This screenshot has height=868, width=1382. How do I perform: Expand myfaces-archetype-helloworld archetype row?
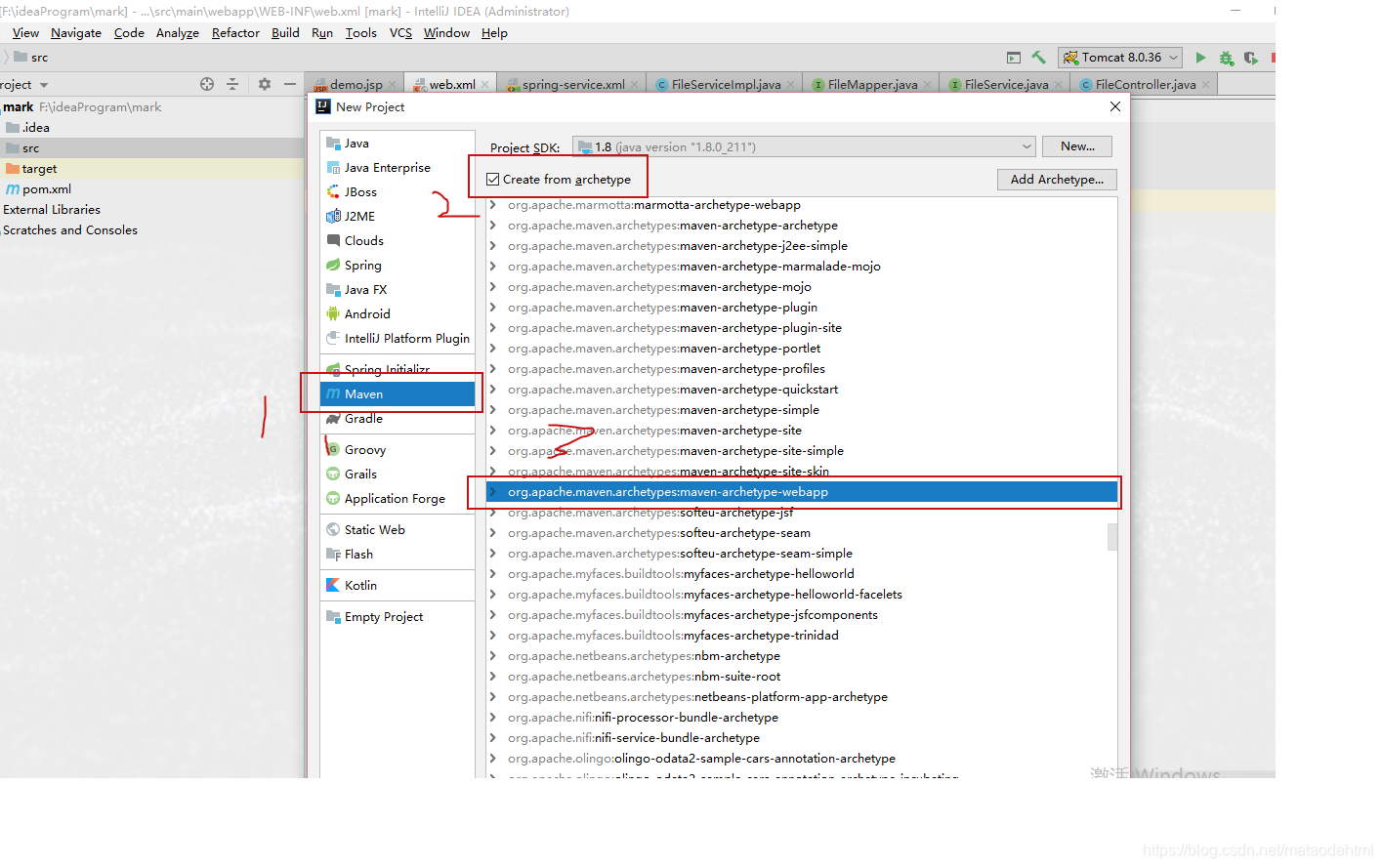[x=493, y=574]
